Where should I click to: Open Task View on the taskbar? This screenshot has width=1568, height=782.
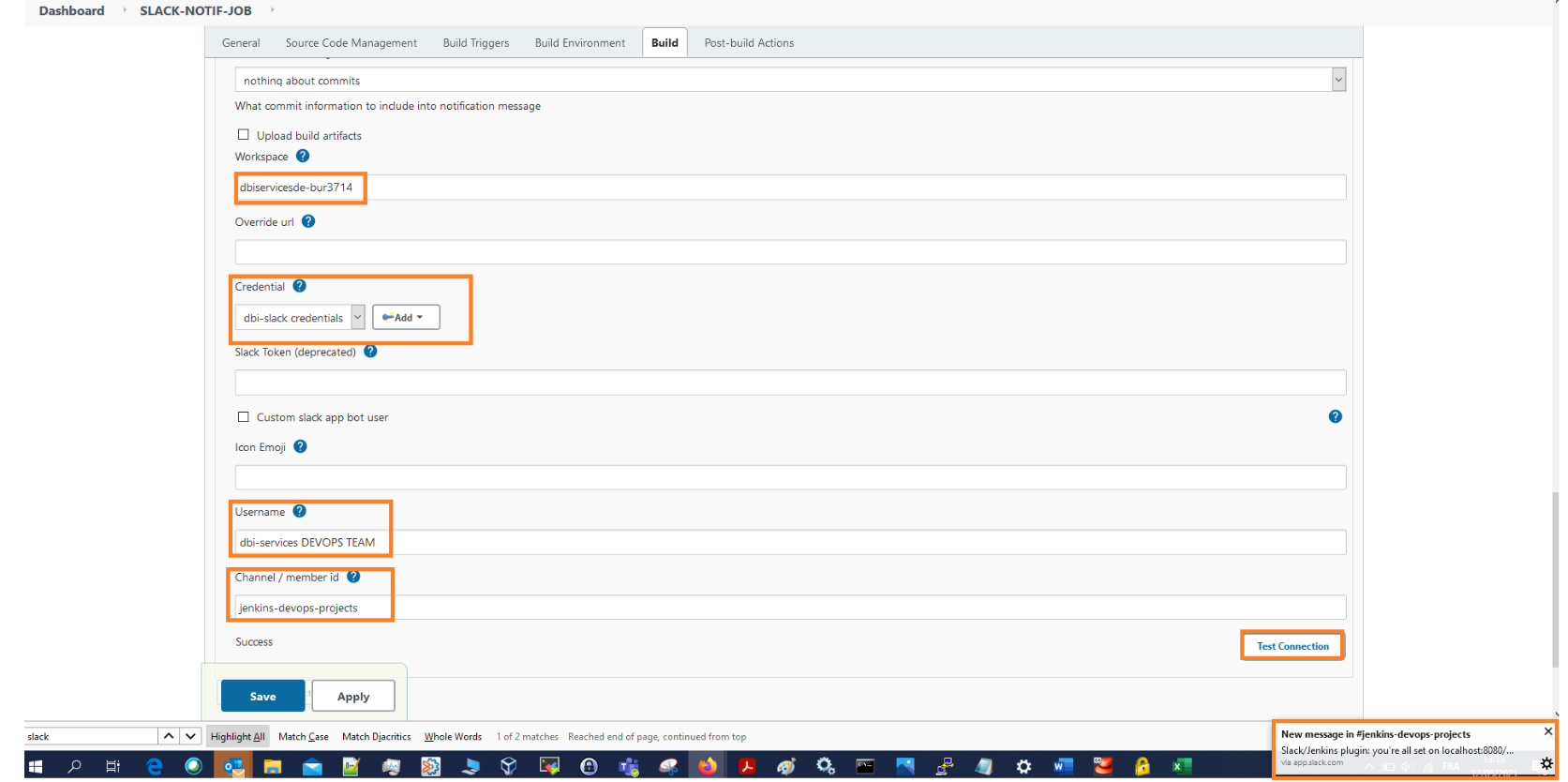point(113,766)
